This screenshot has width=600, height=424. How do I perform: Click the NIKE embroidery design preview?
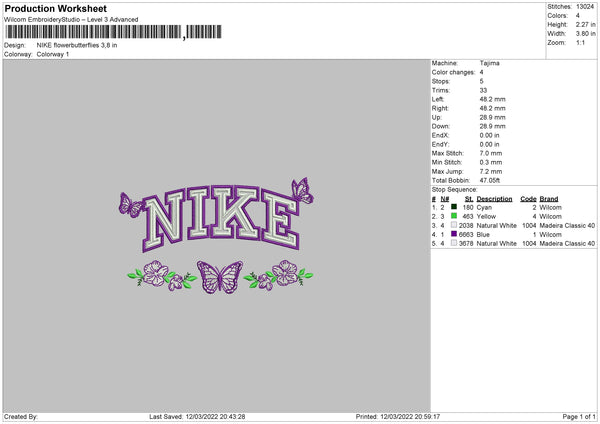click(217, 236)
